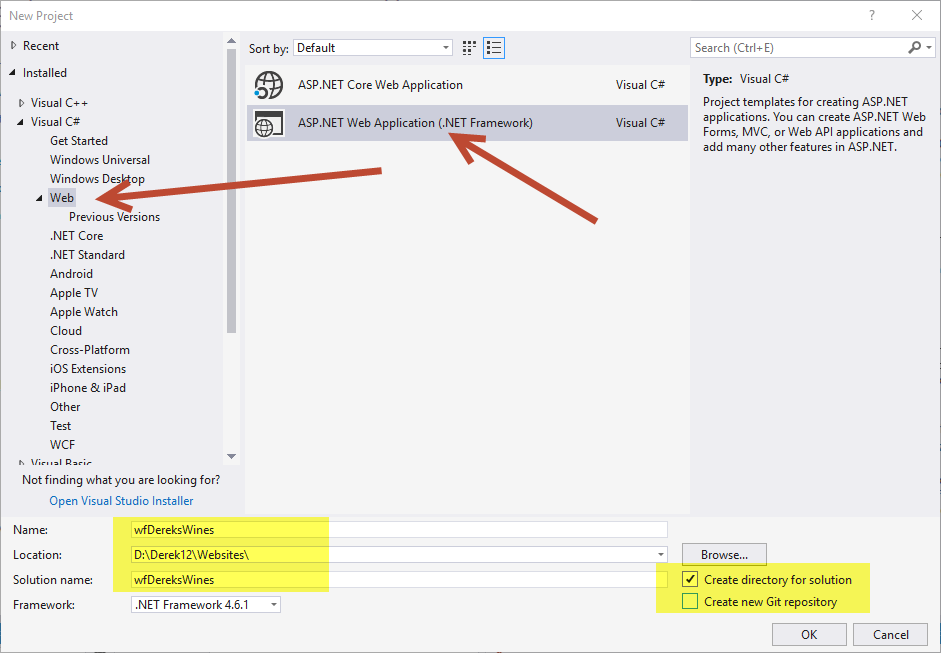Uncheck Create directory for solution
The width and height of the screenshot is (941, 653).
tap(690, 579)
